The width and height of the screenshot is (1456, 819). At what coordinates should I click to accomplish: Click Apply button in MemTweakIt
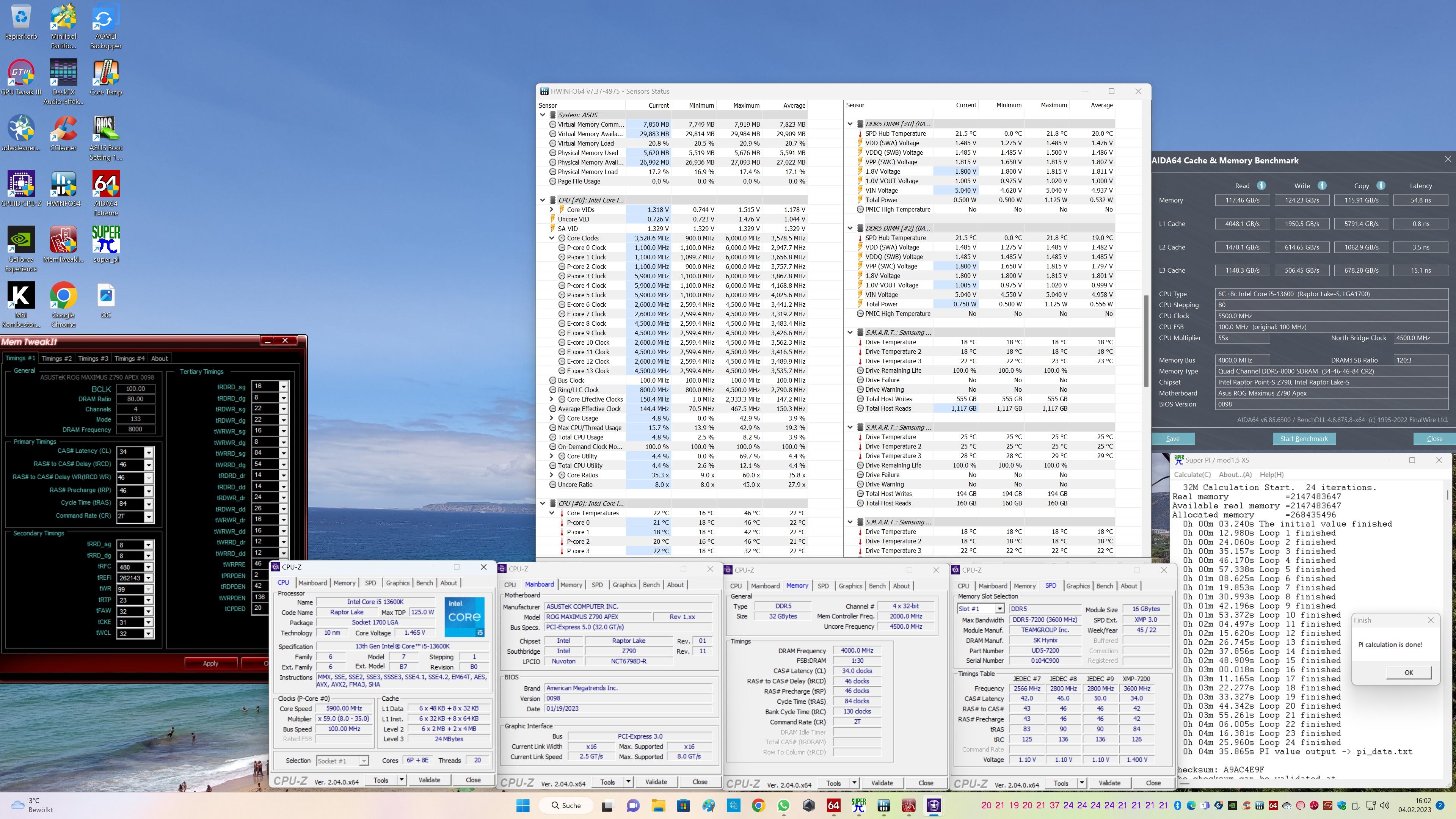click(x=210, y=663)
